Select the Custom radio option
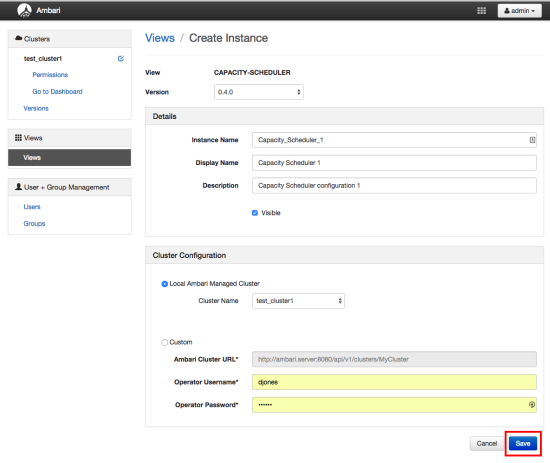Image resolution: width=550 pixels, height=463 pixels. 164,342
